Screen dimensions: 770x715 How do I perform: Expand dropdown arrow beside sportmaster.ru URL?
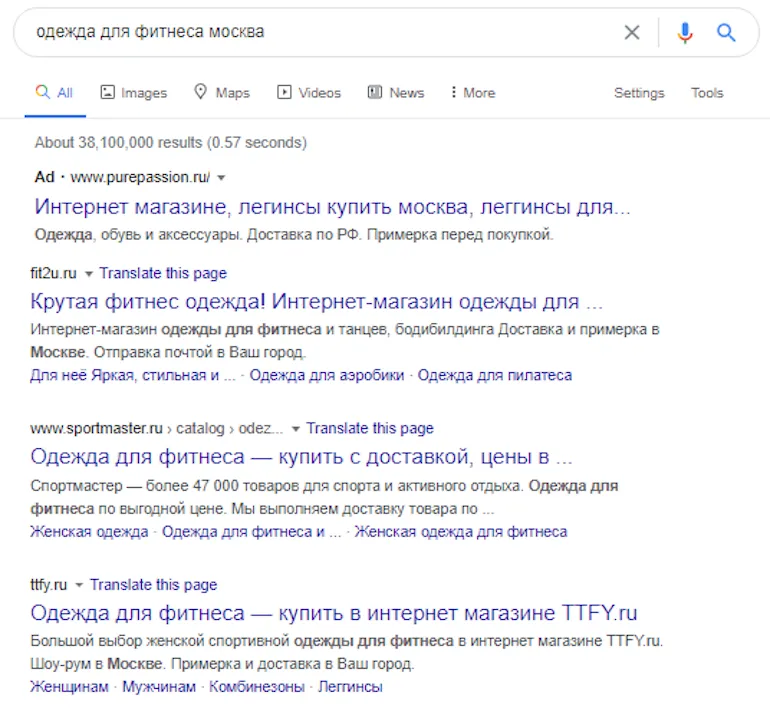point(295,429)
